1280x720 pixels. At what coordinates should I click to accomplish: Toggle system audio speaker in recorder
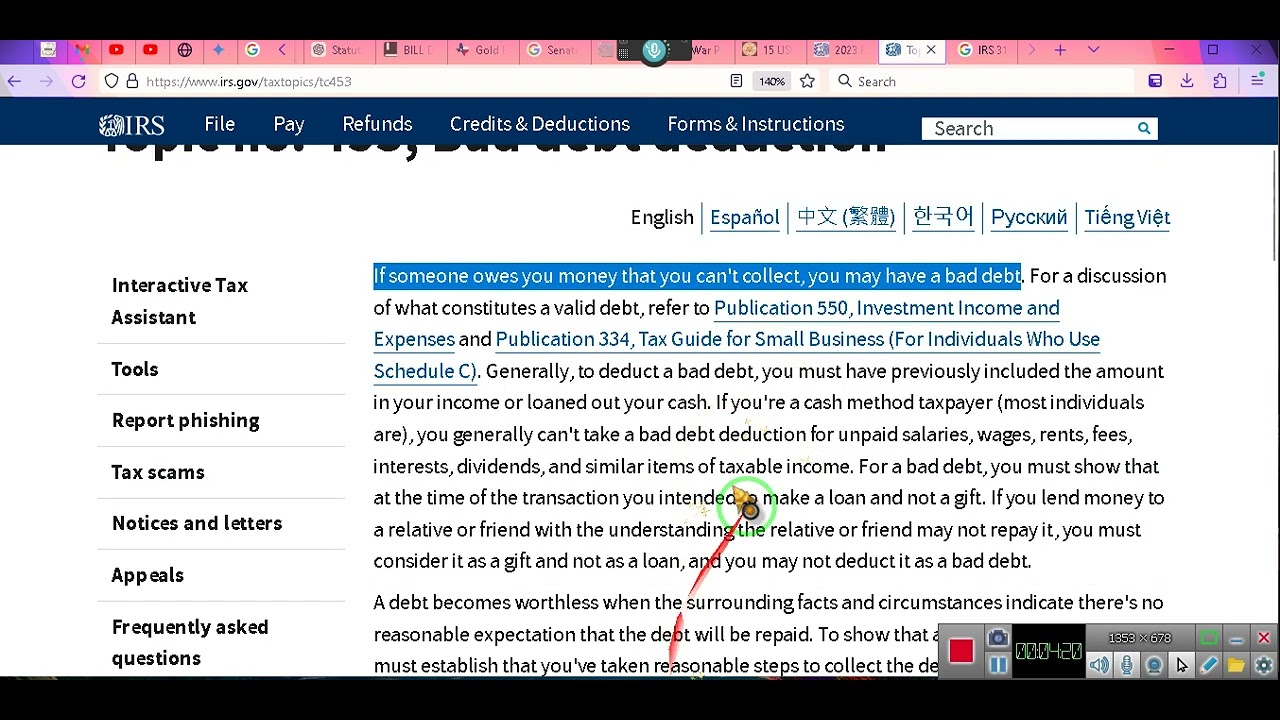(1100, 665)
